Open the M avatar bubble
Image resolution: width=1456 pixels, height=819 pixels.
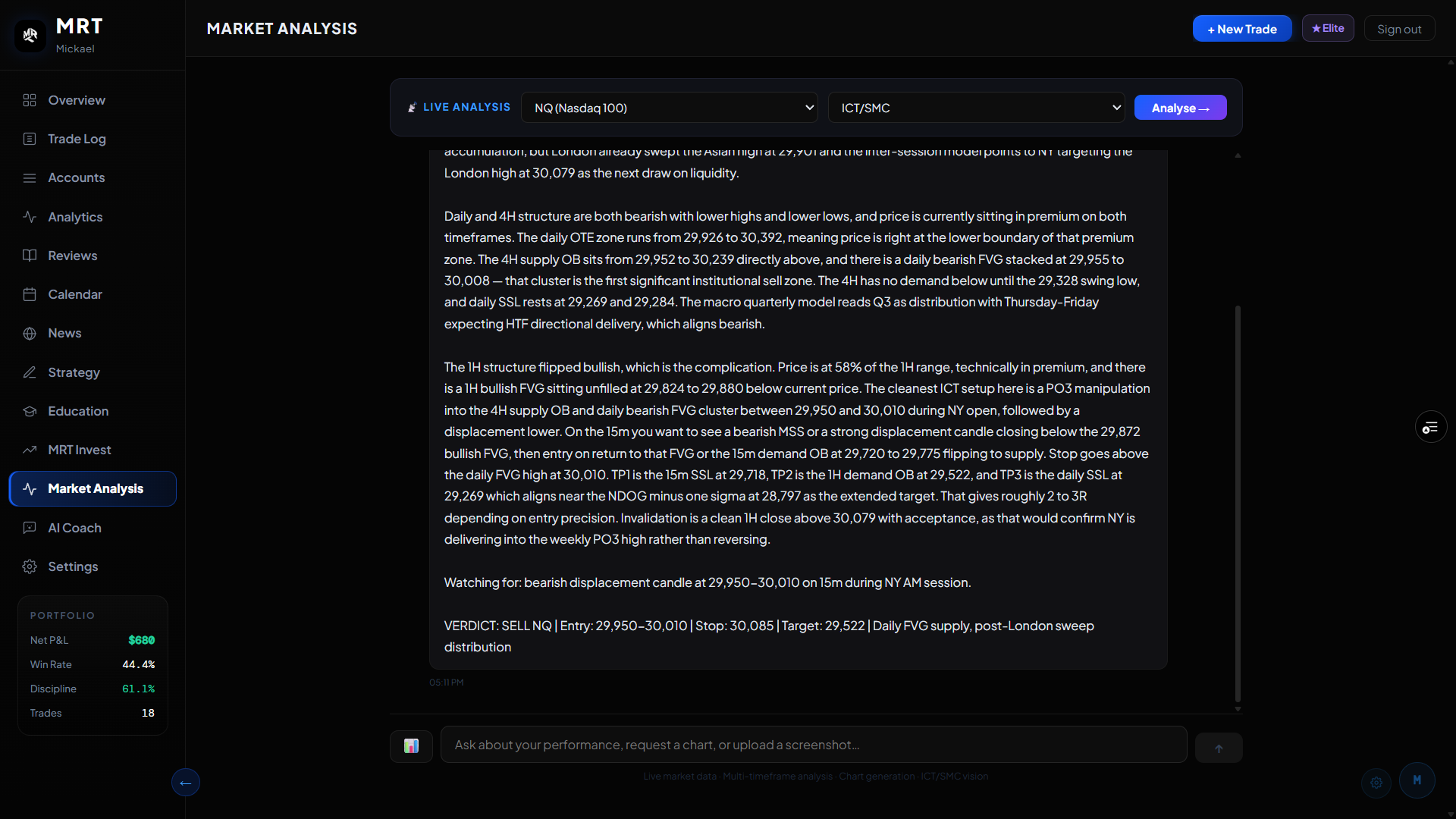1417,780
